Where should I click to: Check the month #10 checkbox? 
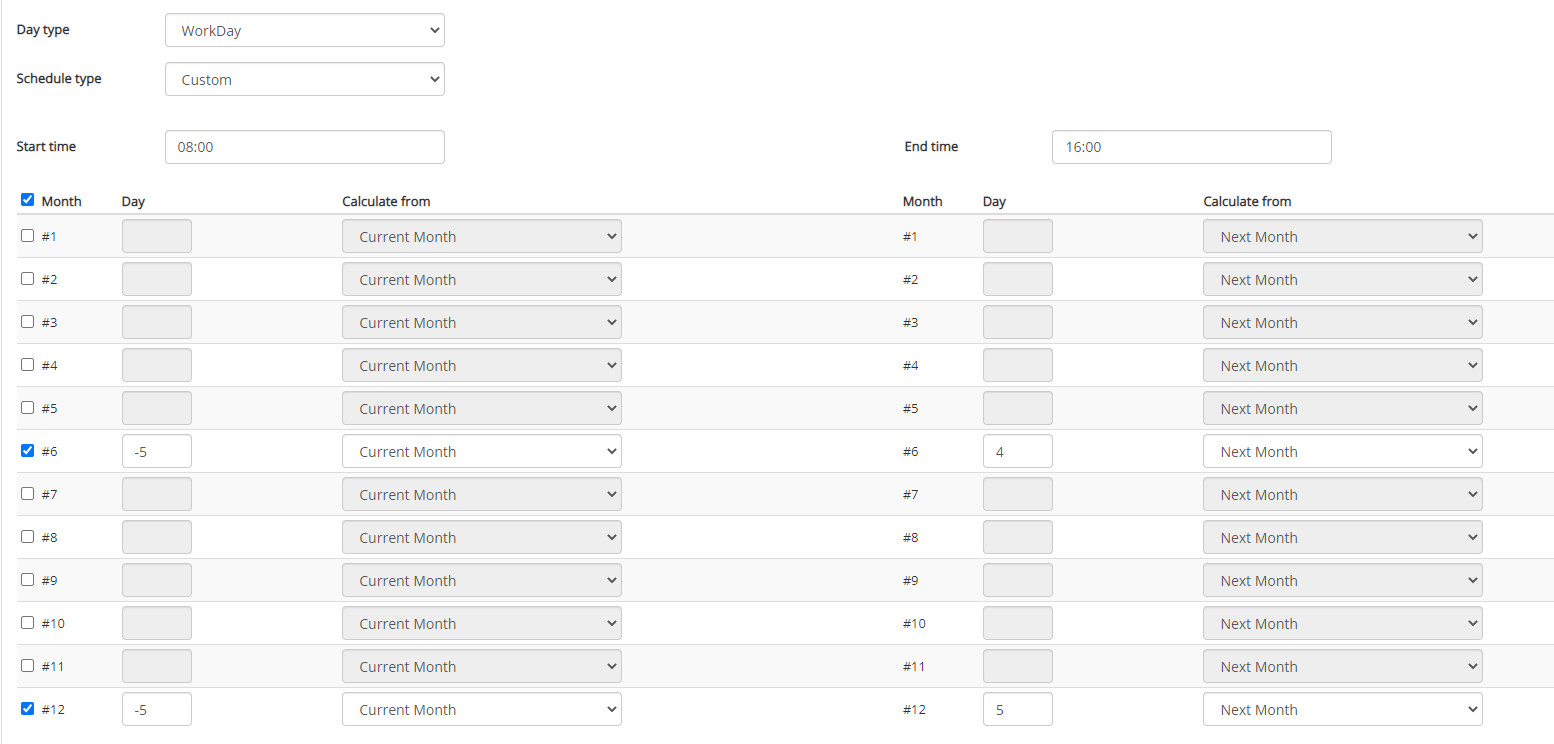pyautogui.click(x=27, y=623)
